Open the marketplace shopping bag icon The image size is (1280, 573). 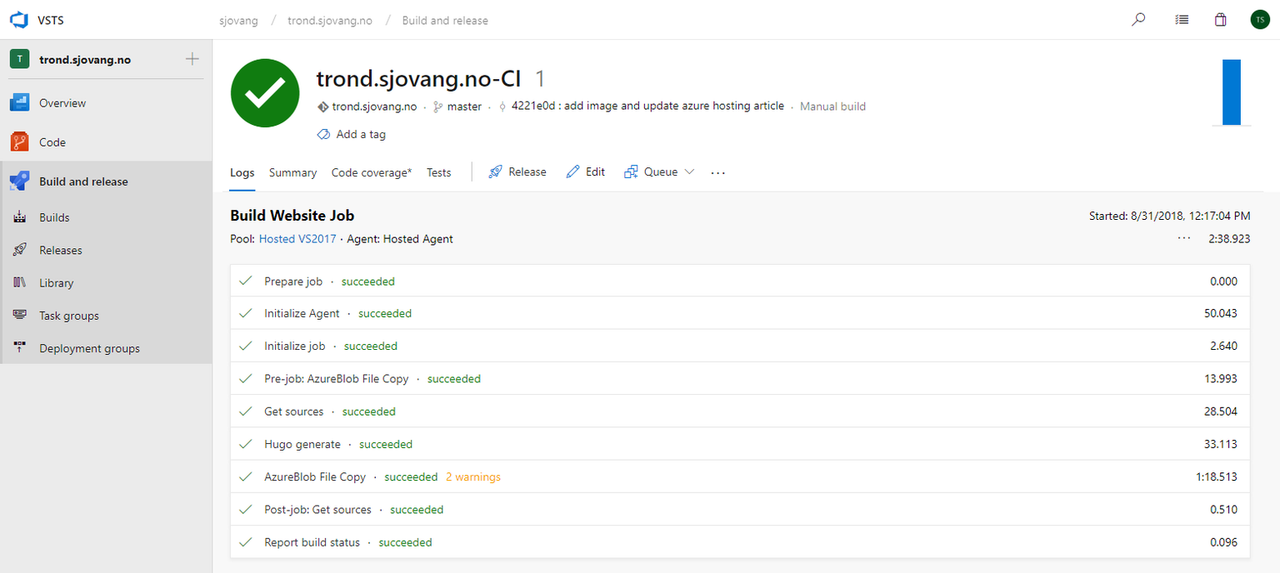(1220, 19)
